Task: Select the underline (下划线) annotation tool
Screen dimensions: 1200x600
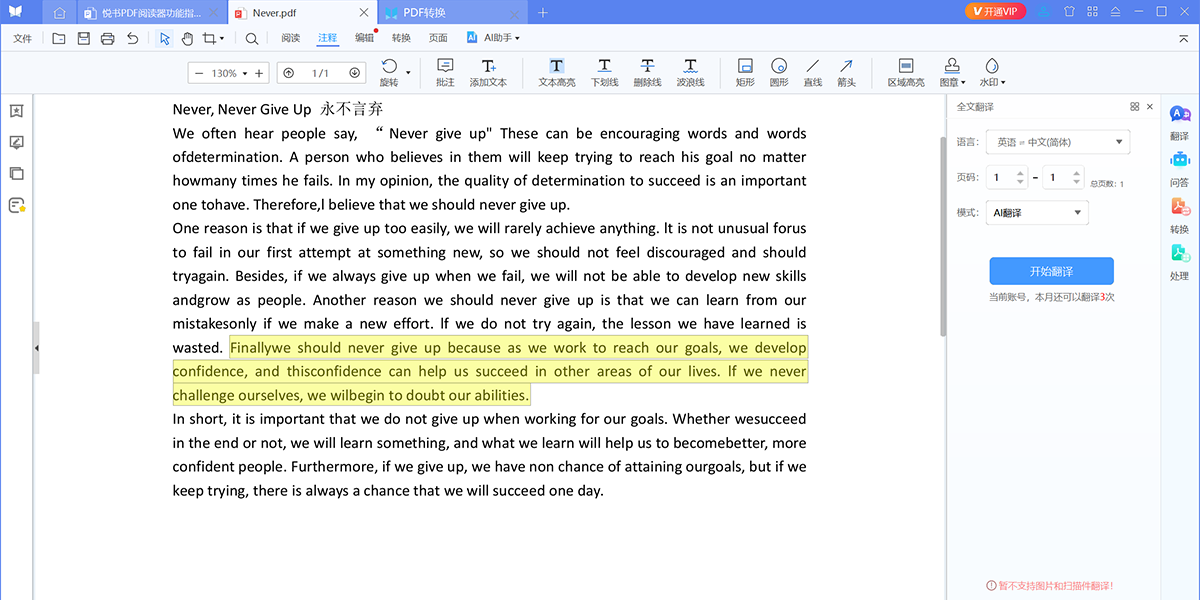Action: pos(604,70)
